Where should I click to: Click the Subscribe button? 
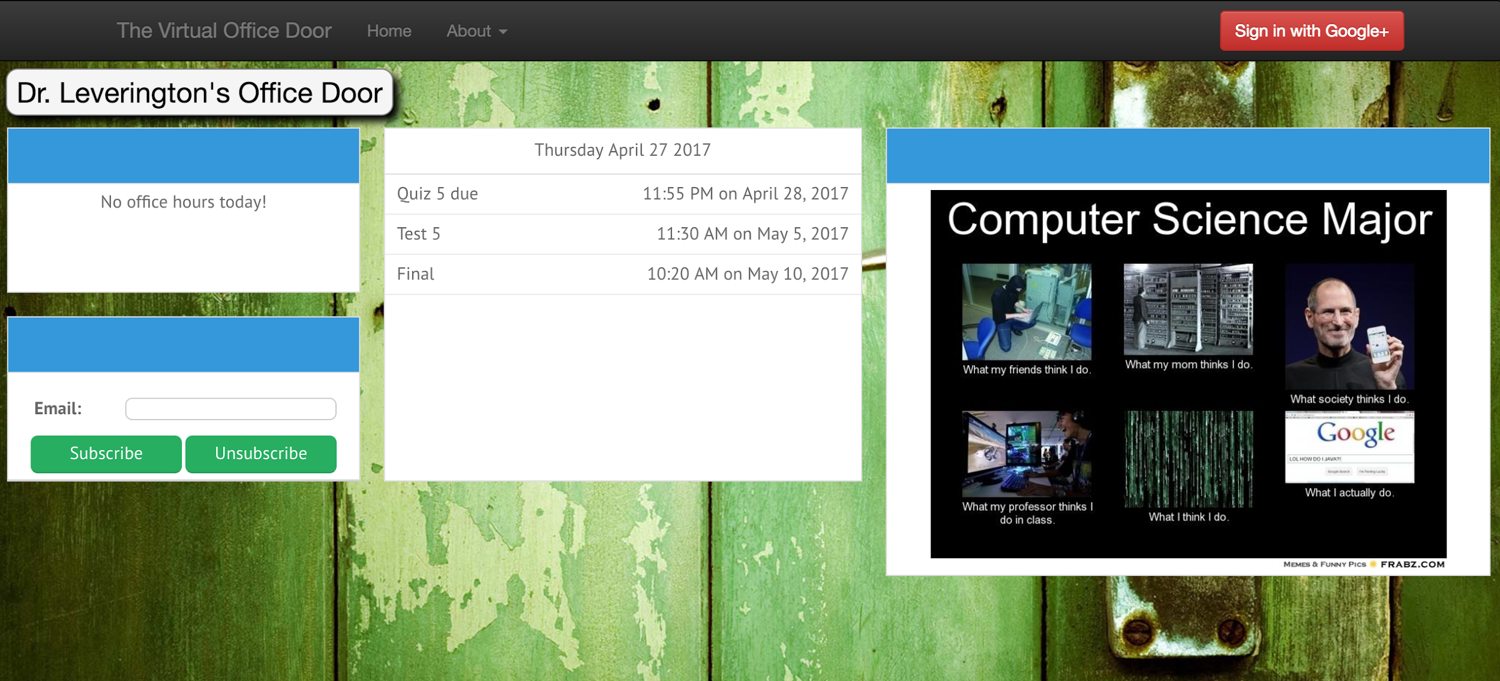coord(106,453)
